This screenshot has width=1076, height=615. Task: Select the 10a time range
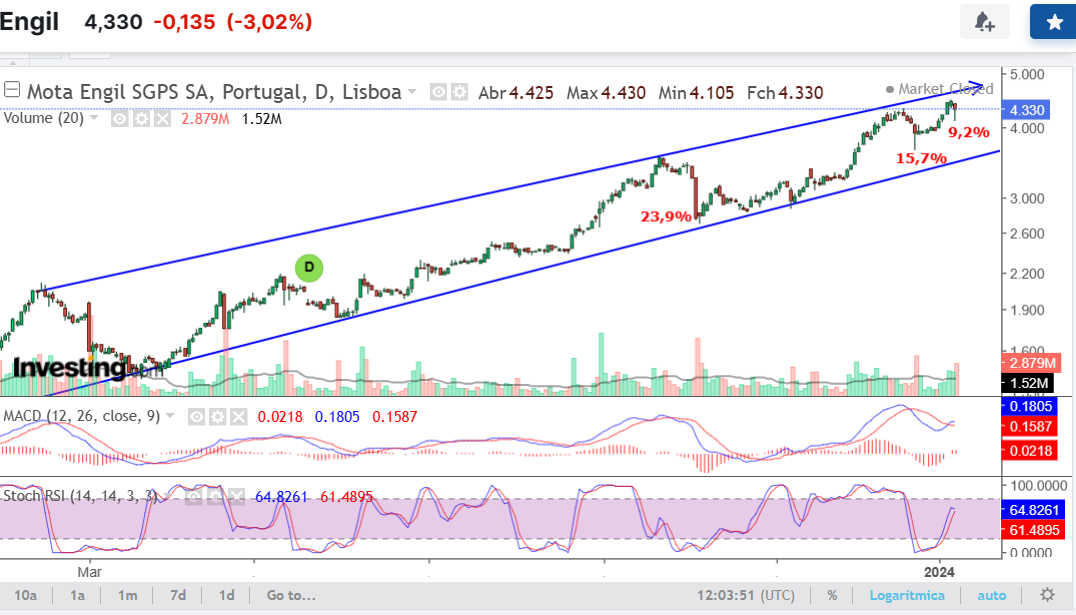(x=25, y=595)
